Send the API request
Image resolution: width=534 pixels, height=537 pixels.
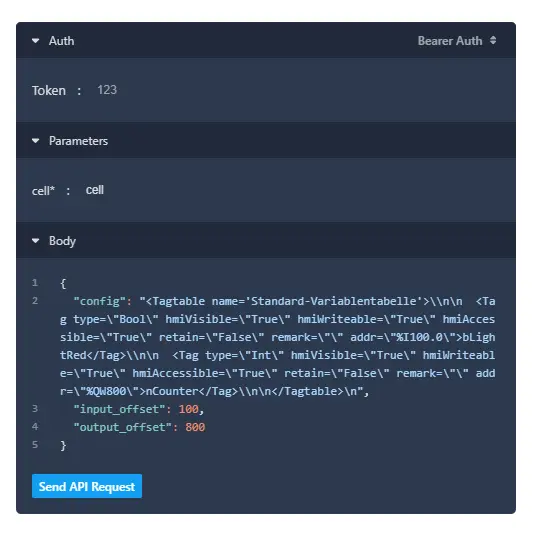tap(87, 486)
